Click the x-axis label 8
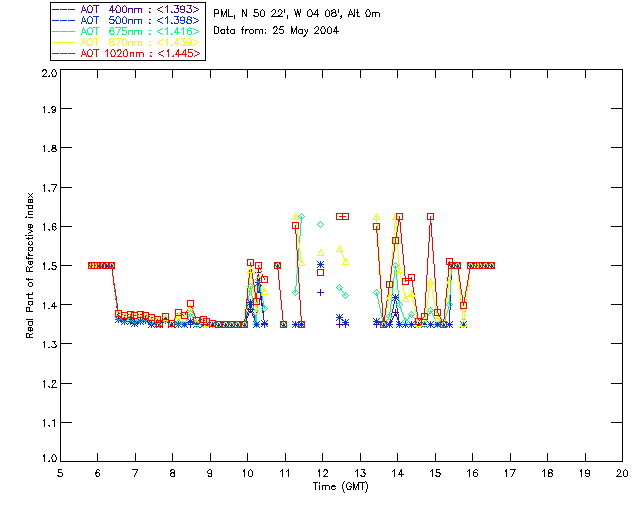The height and width of the screenshot is (512, 640). point(173,473)
